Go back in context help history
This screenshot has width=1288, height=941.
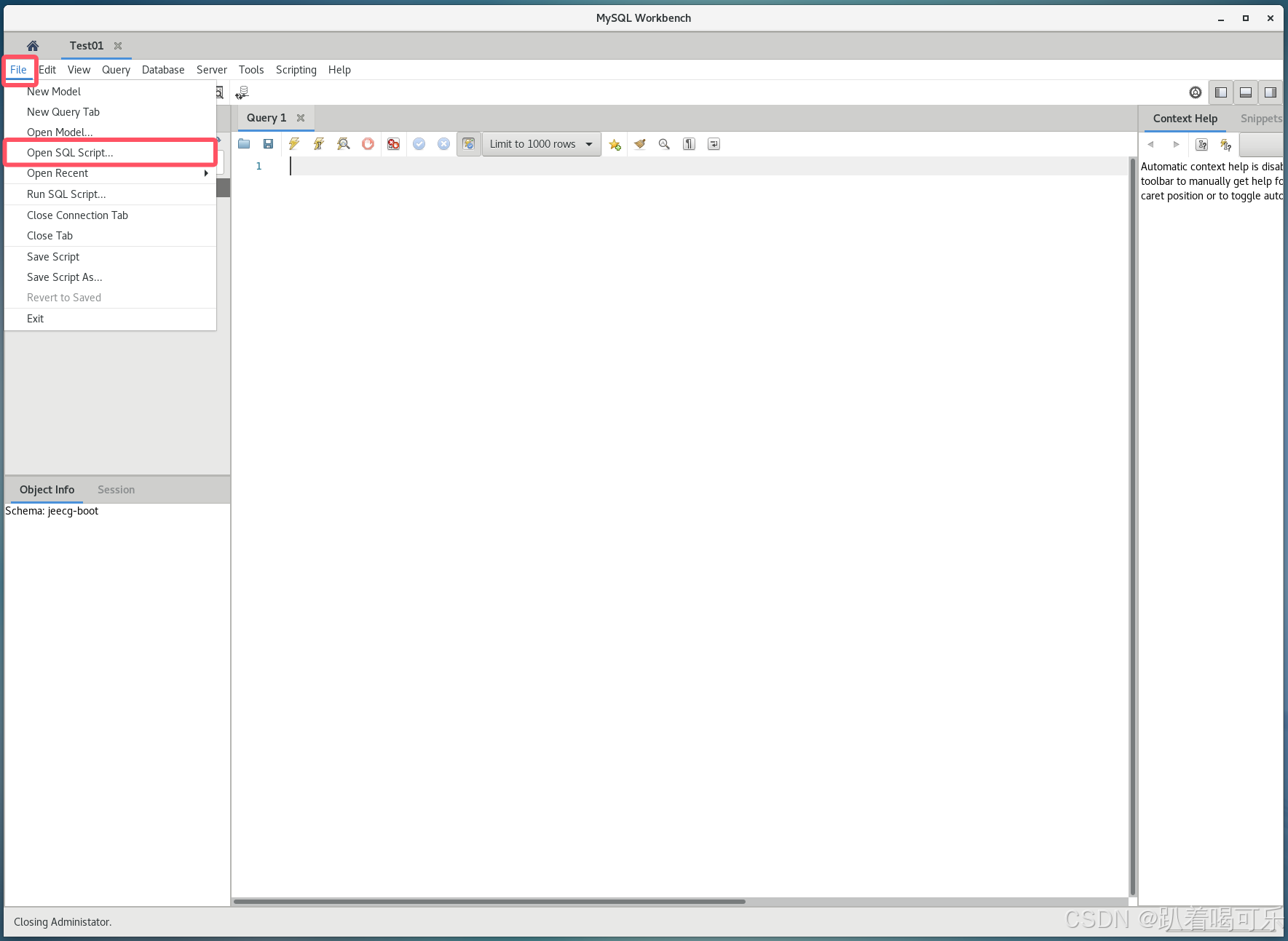(x=1151, y=144)
